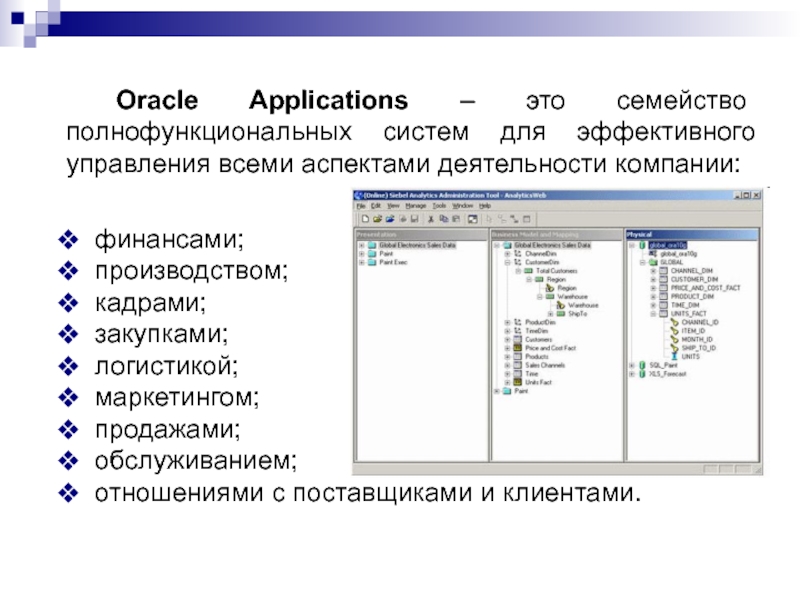Screen dimensions: 800x600
Task: Expand the CHANNEL_DIM table node
Action: 653,271
